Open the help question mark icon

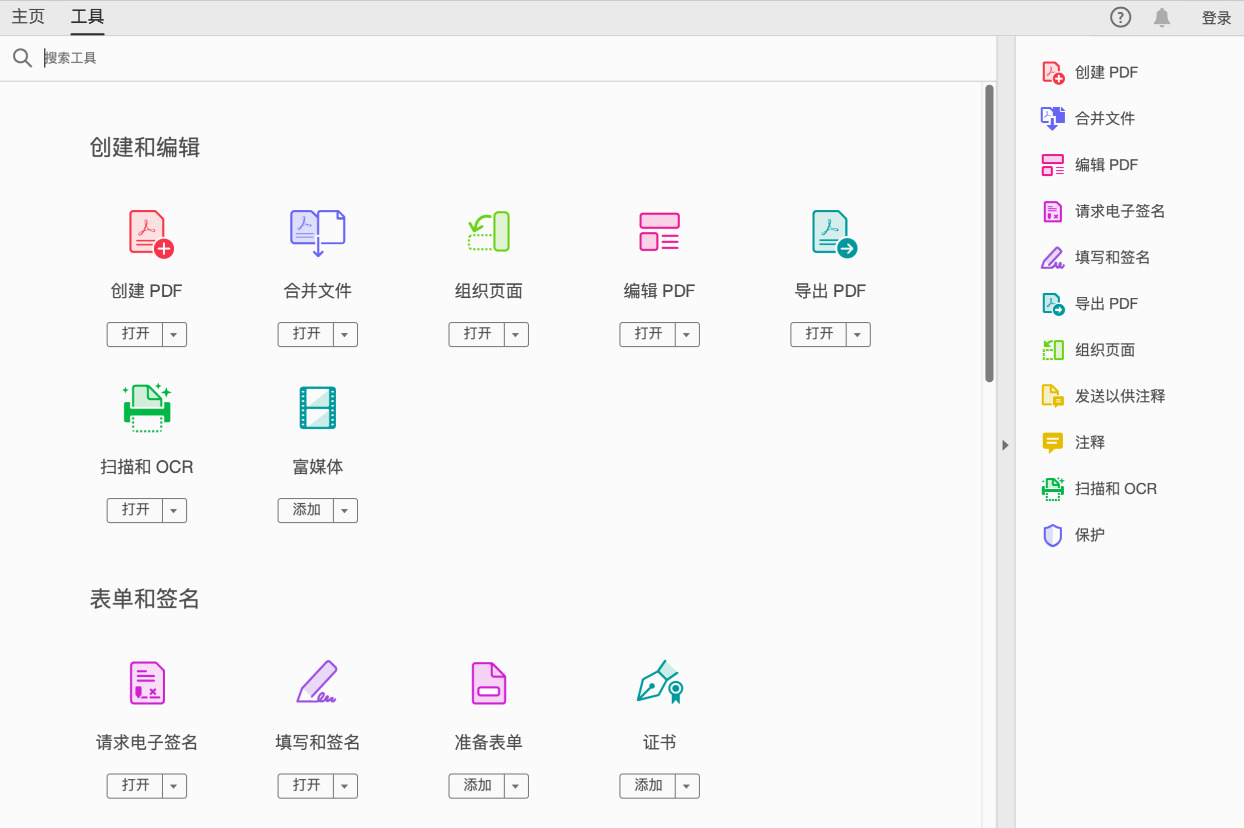pyautogui.click(x=1121, y=17)
